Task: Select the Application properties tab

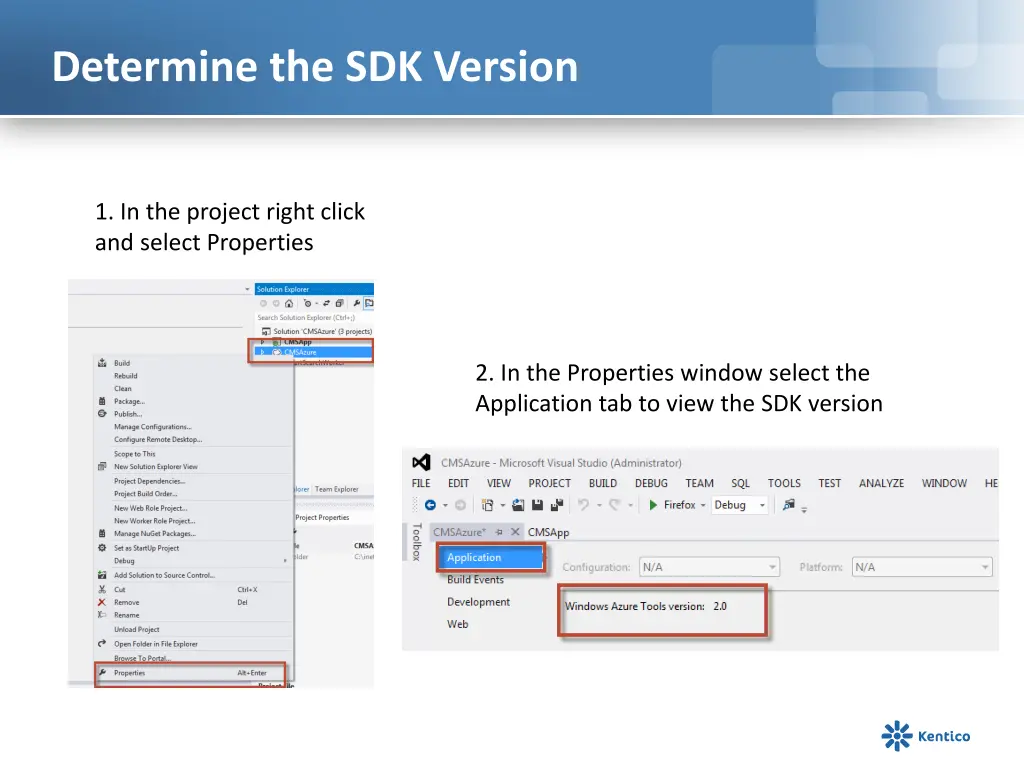Action: (490, 558)
